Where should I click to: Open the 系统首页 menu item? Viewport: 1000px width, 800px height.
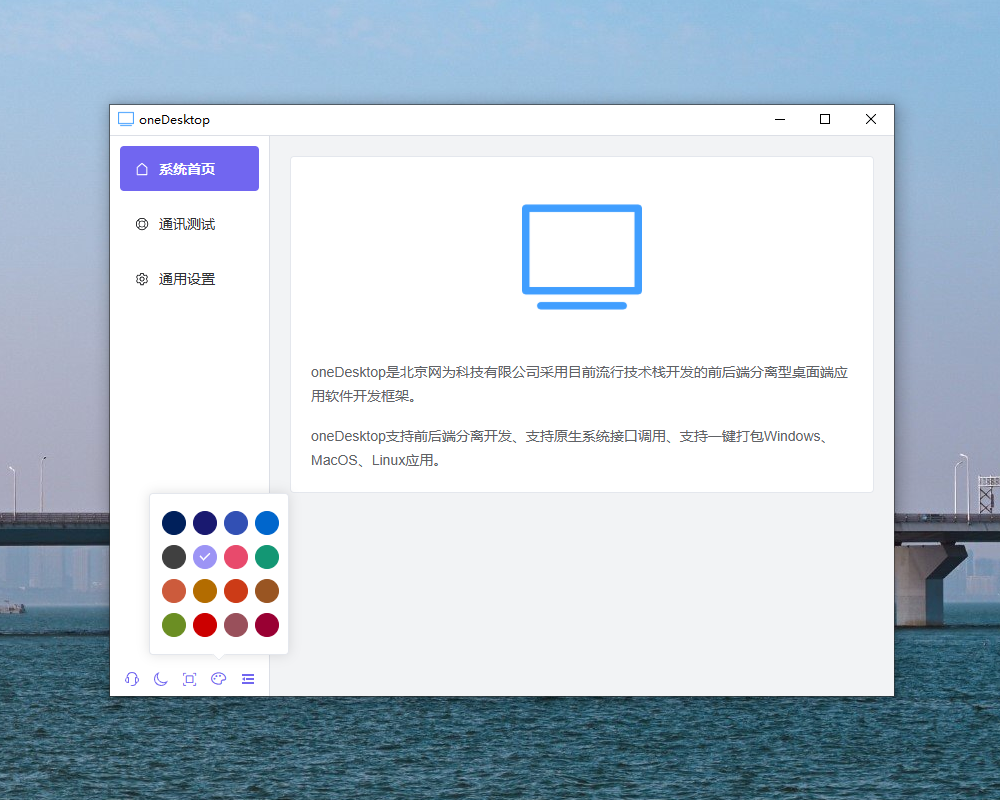click(x=189, y=168)
